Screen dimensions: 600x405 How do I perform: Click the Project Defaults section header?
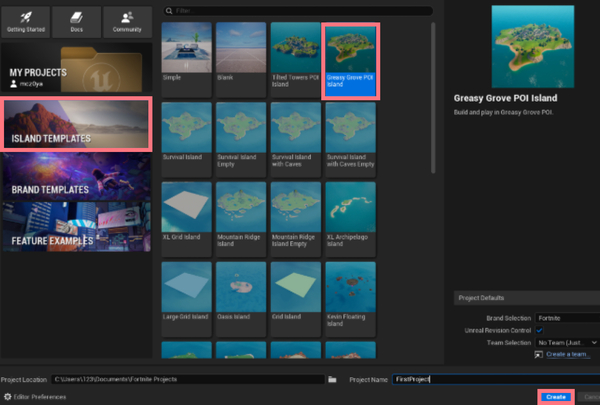[x=527, y=298]
